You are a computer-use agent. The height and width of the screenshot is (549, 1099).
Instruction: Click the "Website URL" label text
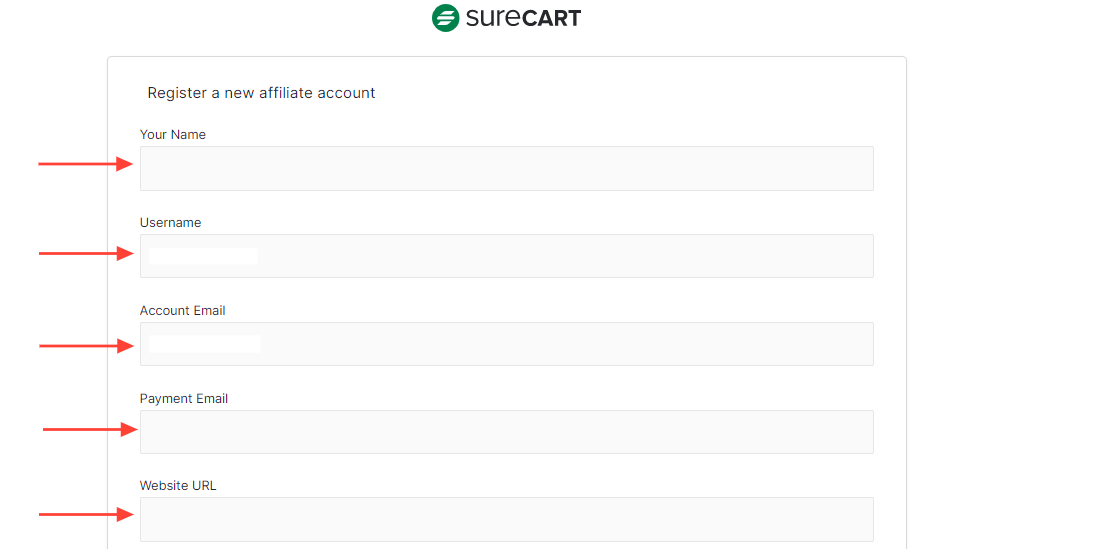coord(178,486)
